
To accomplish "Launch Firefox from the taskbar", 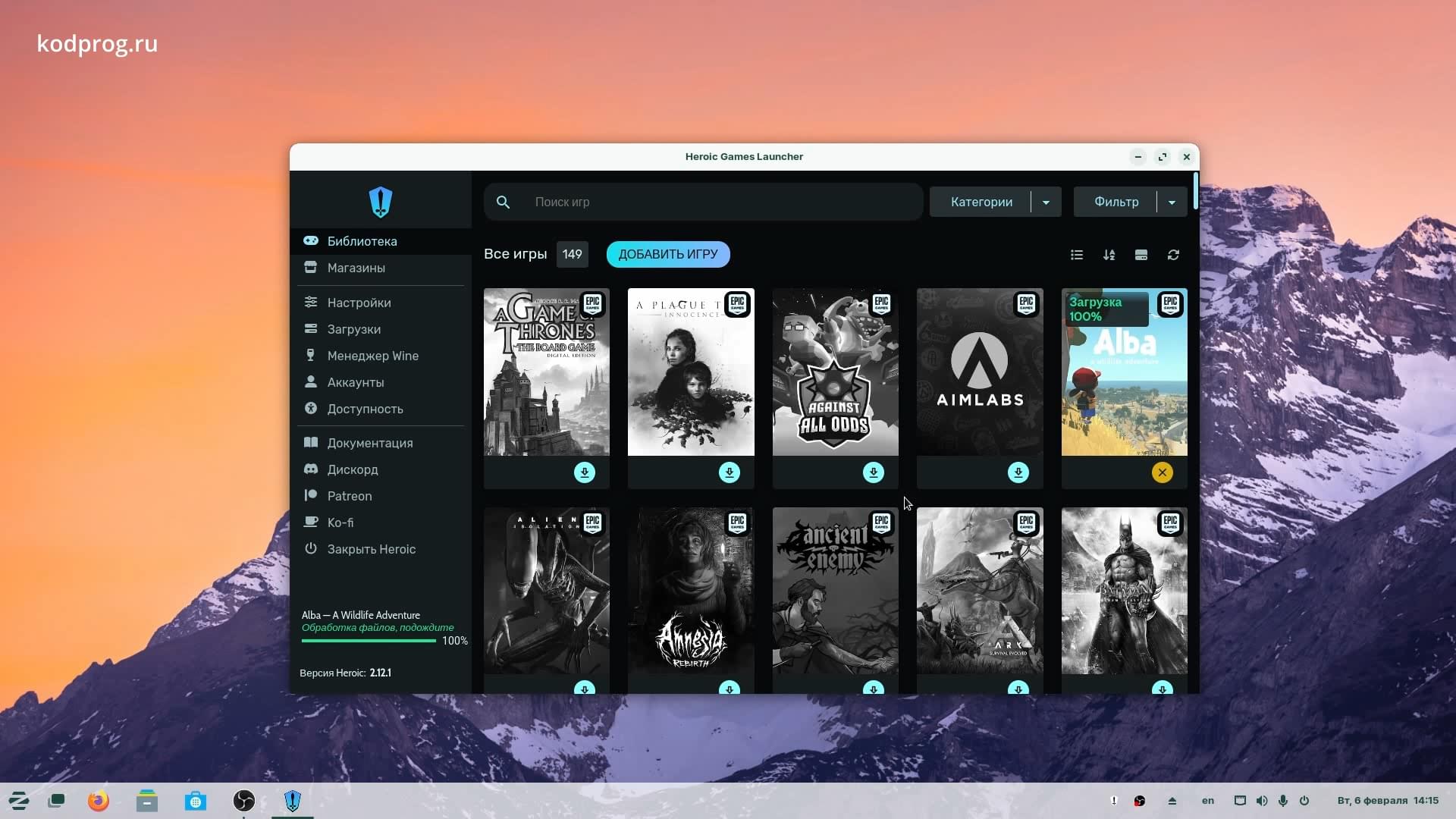I will [x=99, y=801].
